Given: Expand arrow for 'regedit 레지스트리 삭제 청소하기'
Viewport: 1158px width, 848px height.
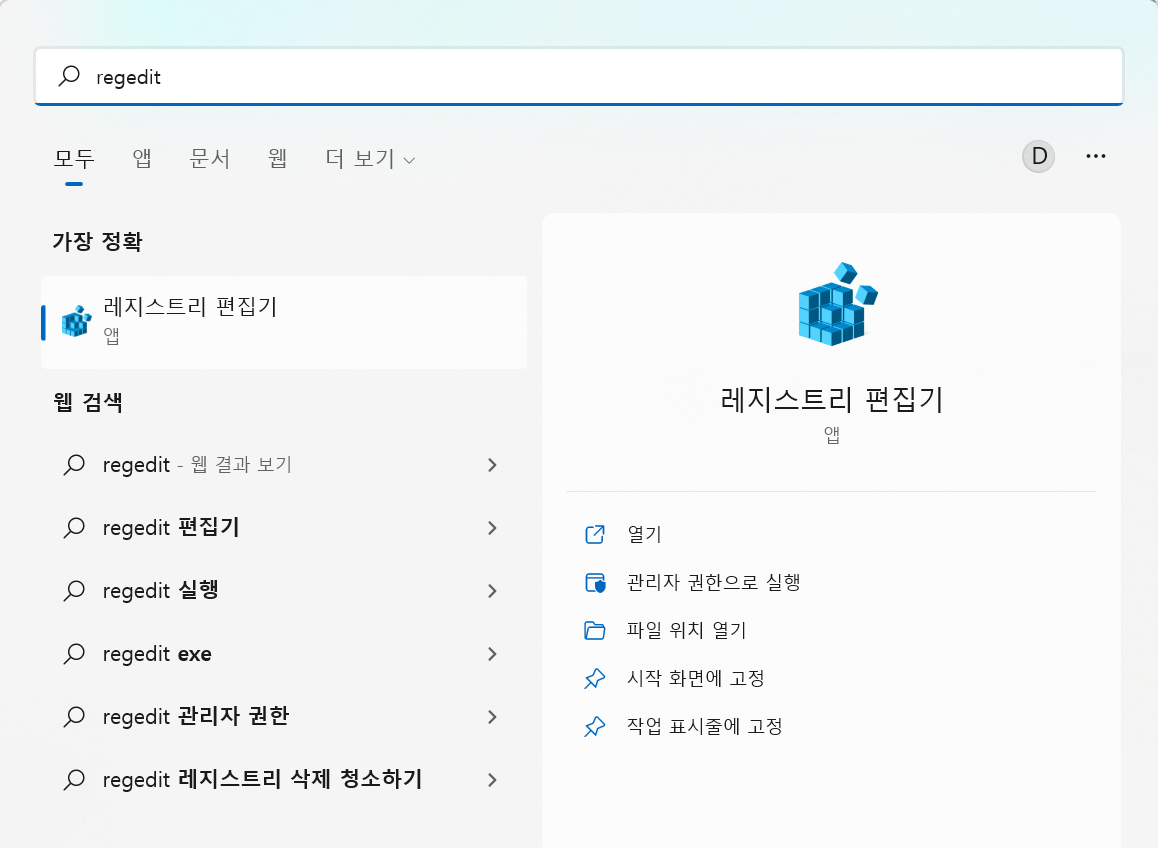Looking at the screenshot, I should pyautogui.click(x=493, y=779).
